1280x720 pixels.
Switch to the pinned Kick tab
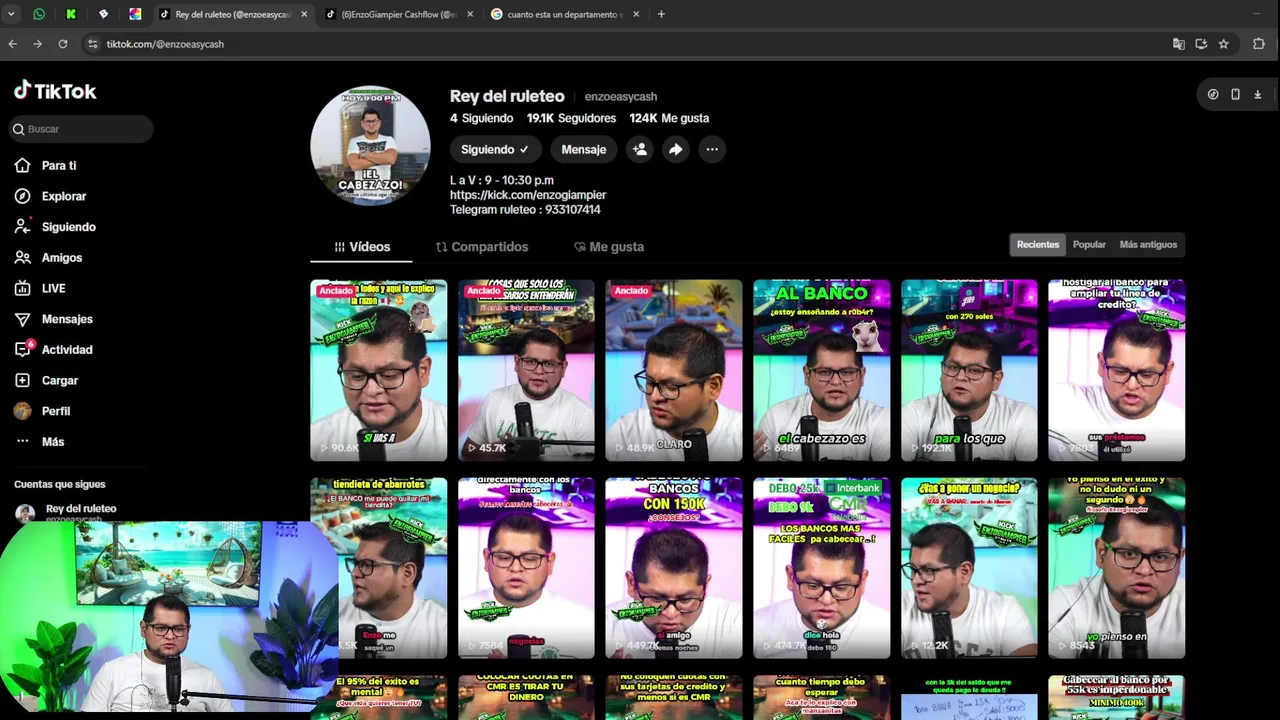(71, 14)
